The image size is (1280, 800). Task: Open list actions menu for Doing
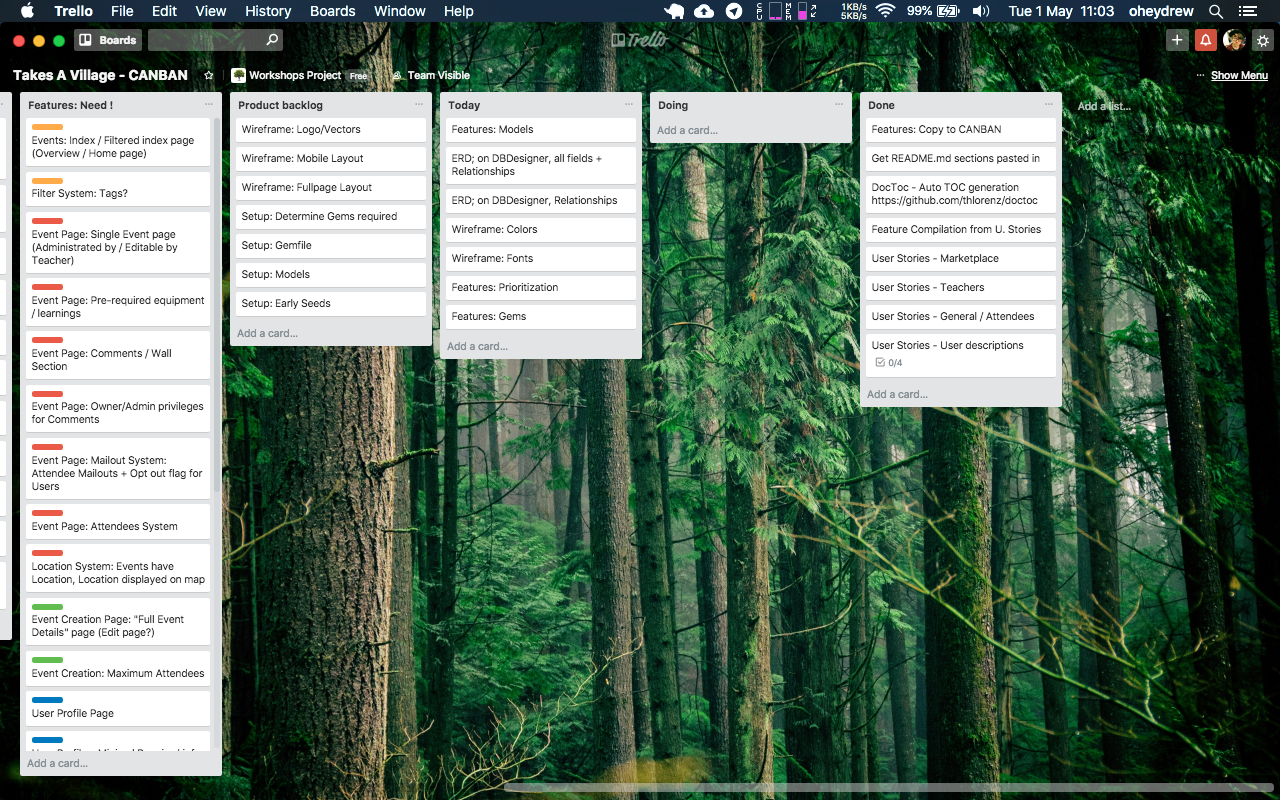[839, 104]
